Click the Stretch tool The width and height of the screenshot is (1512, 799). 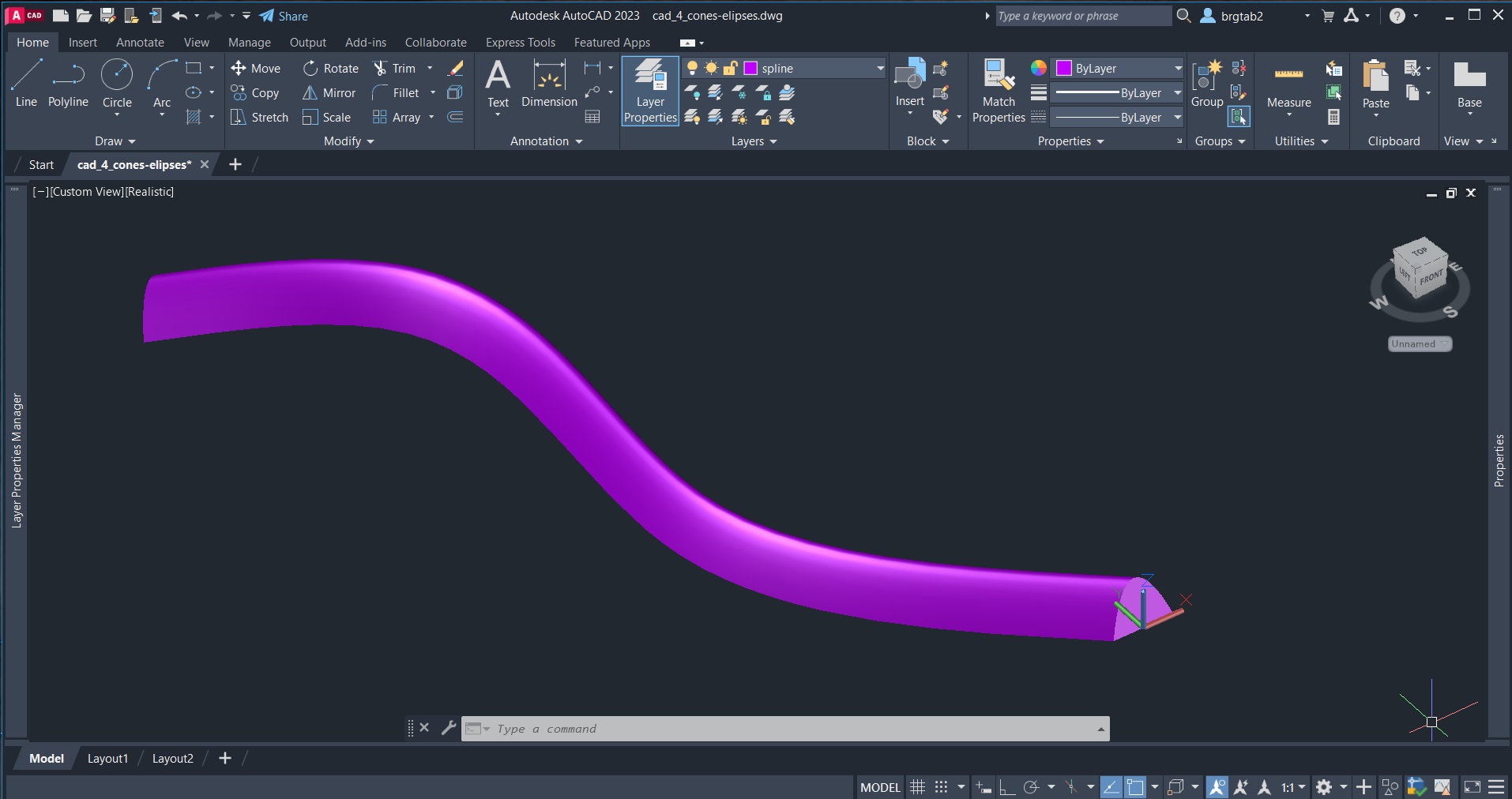click(259, 118)
